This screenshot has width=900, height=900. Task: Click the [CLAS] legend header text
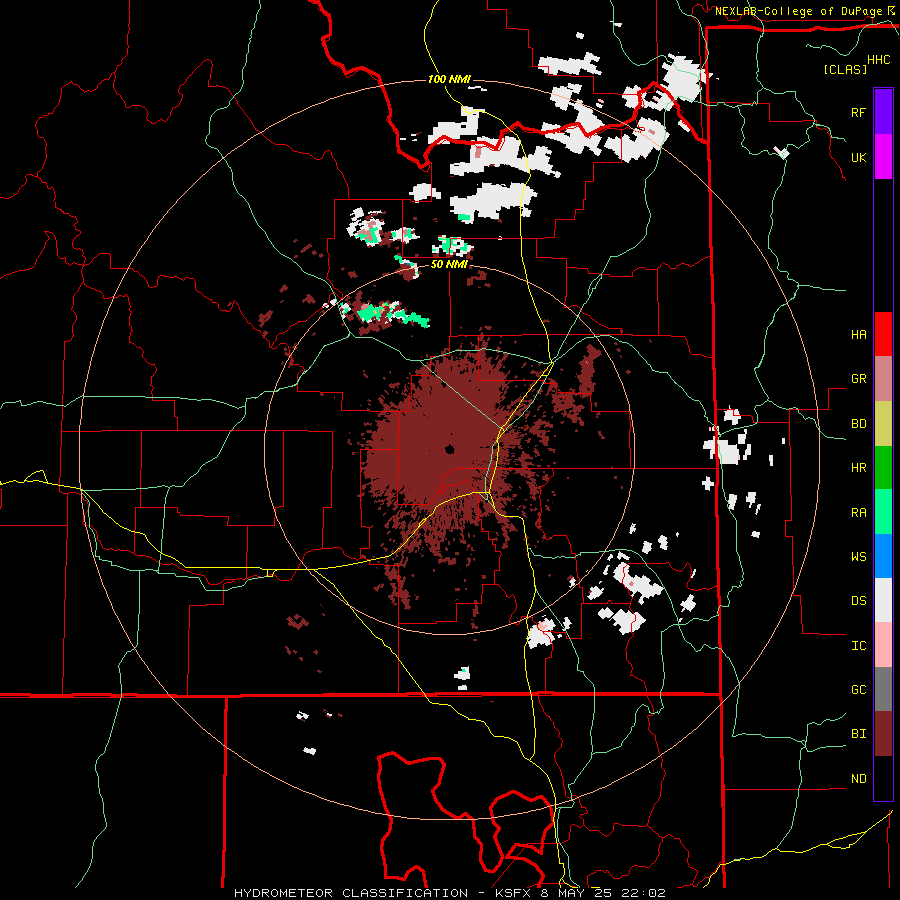point(845,69)
